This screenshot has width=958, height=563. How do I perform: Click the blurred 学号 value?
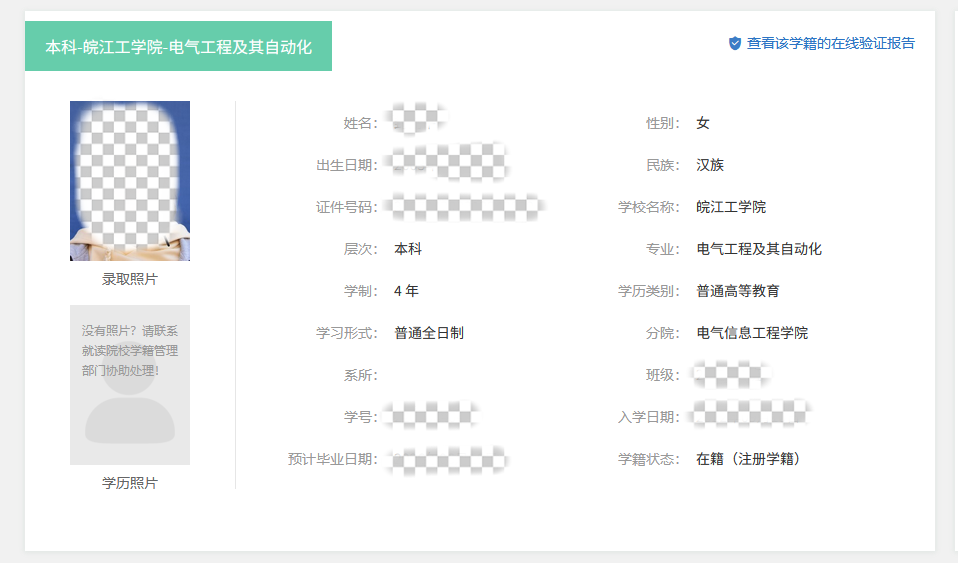pyautogui.click(x=434, y=415)
